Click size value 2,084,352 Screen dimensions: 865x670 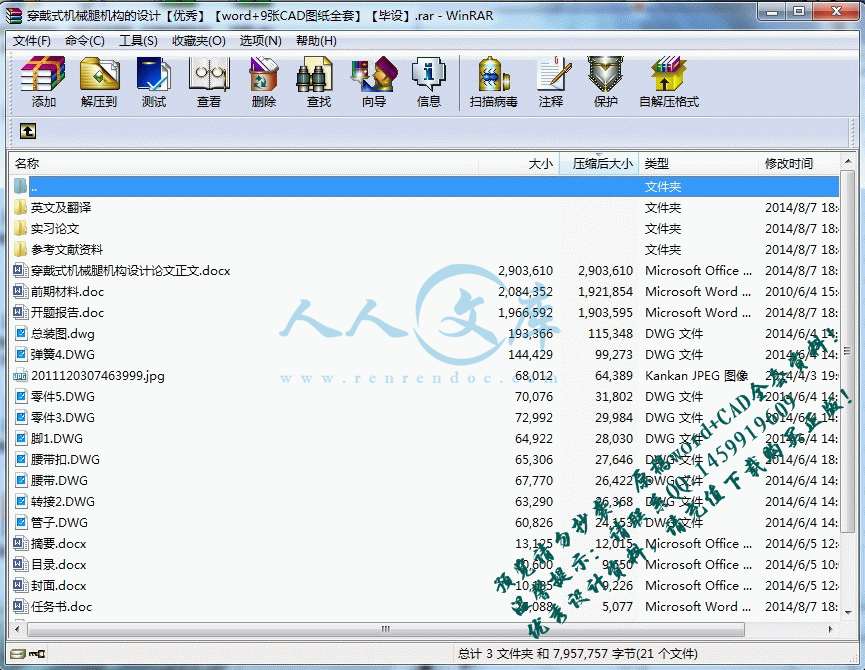(x=525, y=292)
